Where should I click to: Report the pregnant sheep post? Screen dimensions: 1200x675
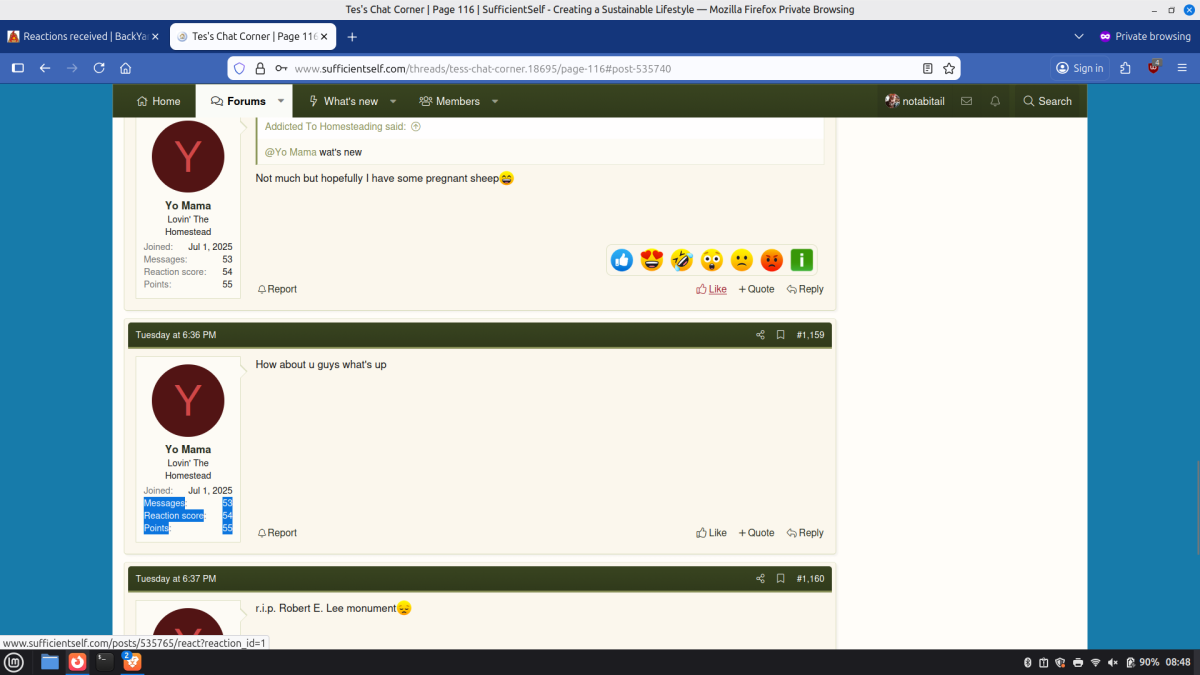coord(277,289)
